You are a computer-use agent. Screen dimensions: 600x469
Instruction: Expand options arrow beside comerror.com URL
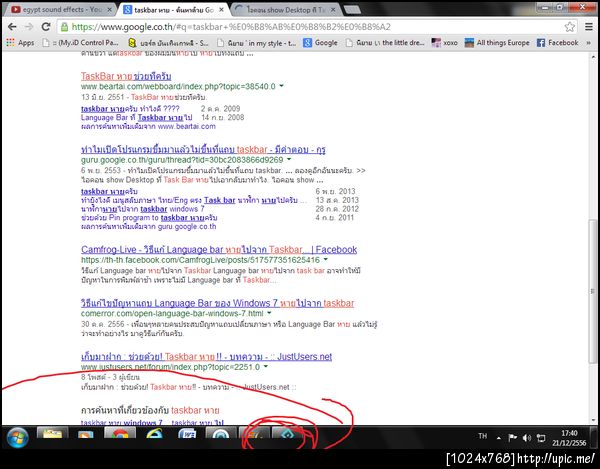tap(269, 313)
